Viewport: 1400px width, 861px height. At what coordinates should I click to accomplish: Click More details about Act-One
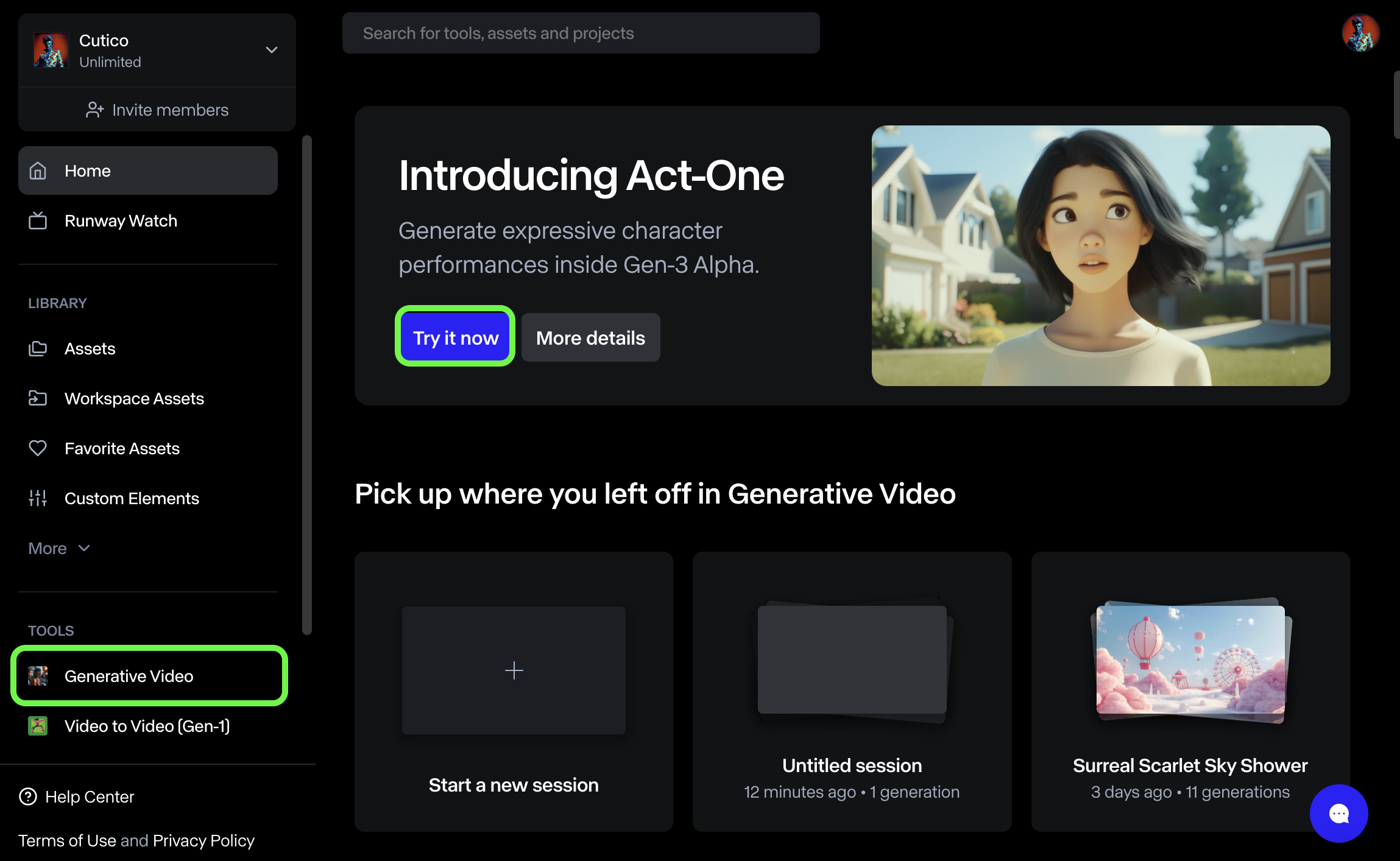(591, 337)
